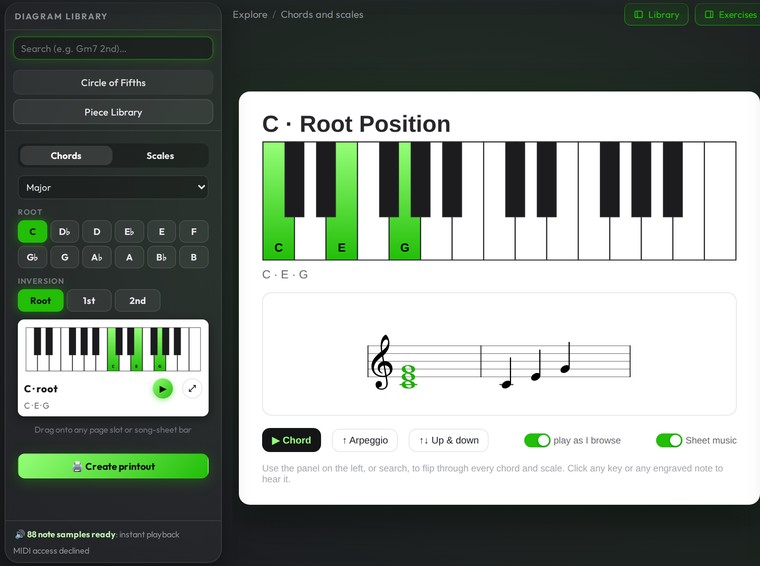Click the 'MIDI access declined' status text
This screenshot has width=760, height=566.
coord(51,550)
